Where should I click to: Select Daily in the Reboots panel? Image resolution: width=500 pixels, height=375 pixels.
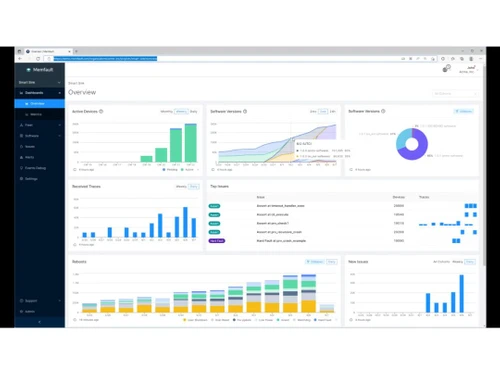click(x=331, y=262)
